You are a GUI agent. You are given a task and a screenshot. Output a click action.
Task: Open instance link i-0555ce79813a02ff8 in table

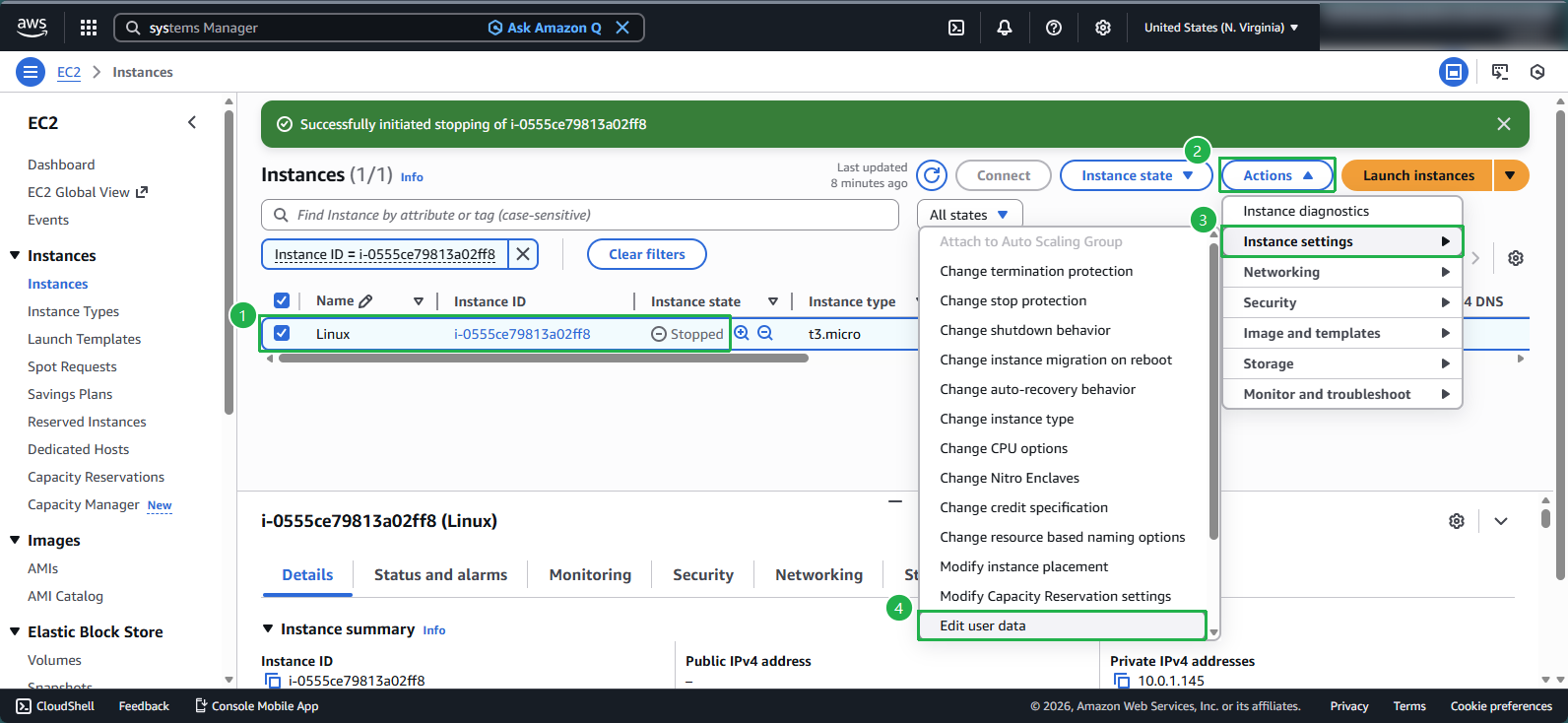(522, 334)
